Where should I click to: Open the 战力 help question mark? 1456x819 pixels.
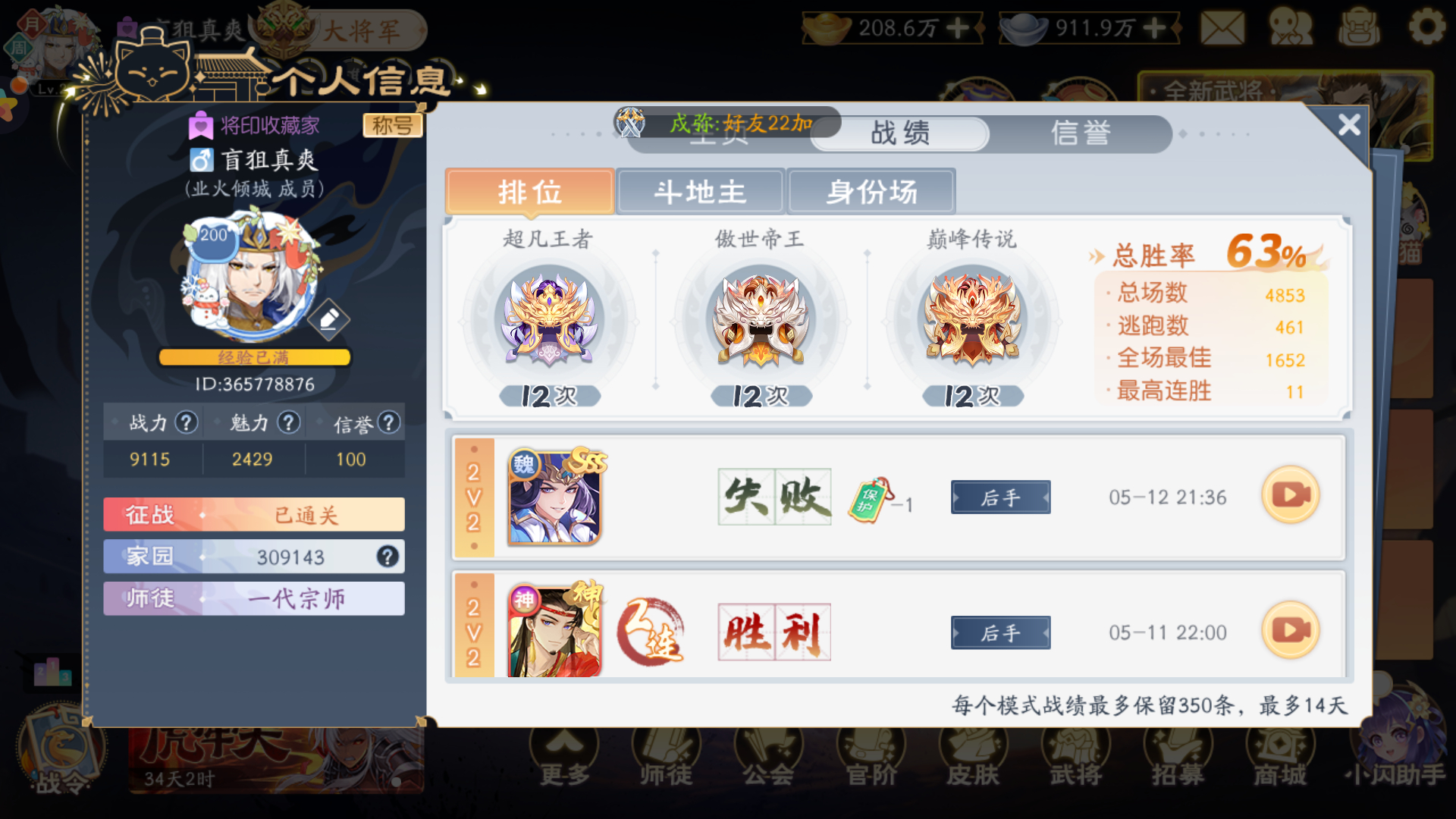click(x=186, y=422)
